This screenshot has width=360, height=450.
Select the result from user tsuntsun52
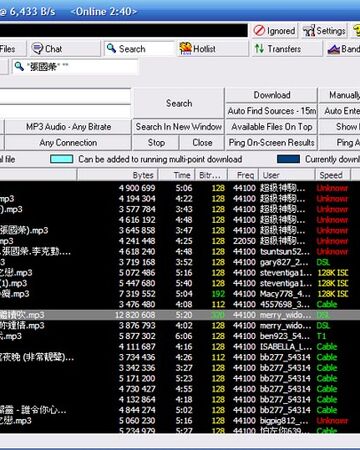click(x=180, y=251)
